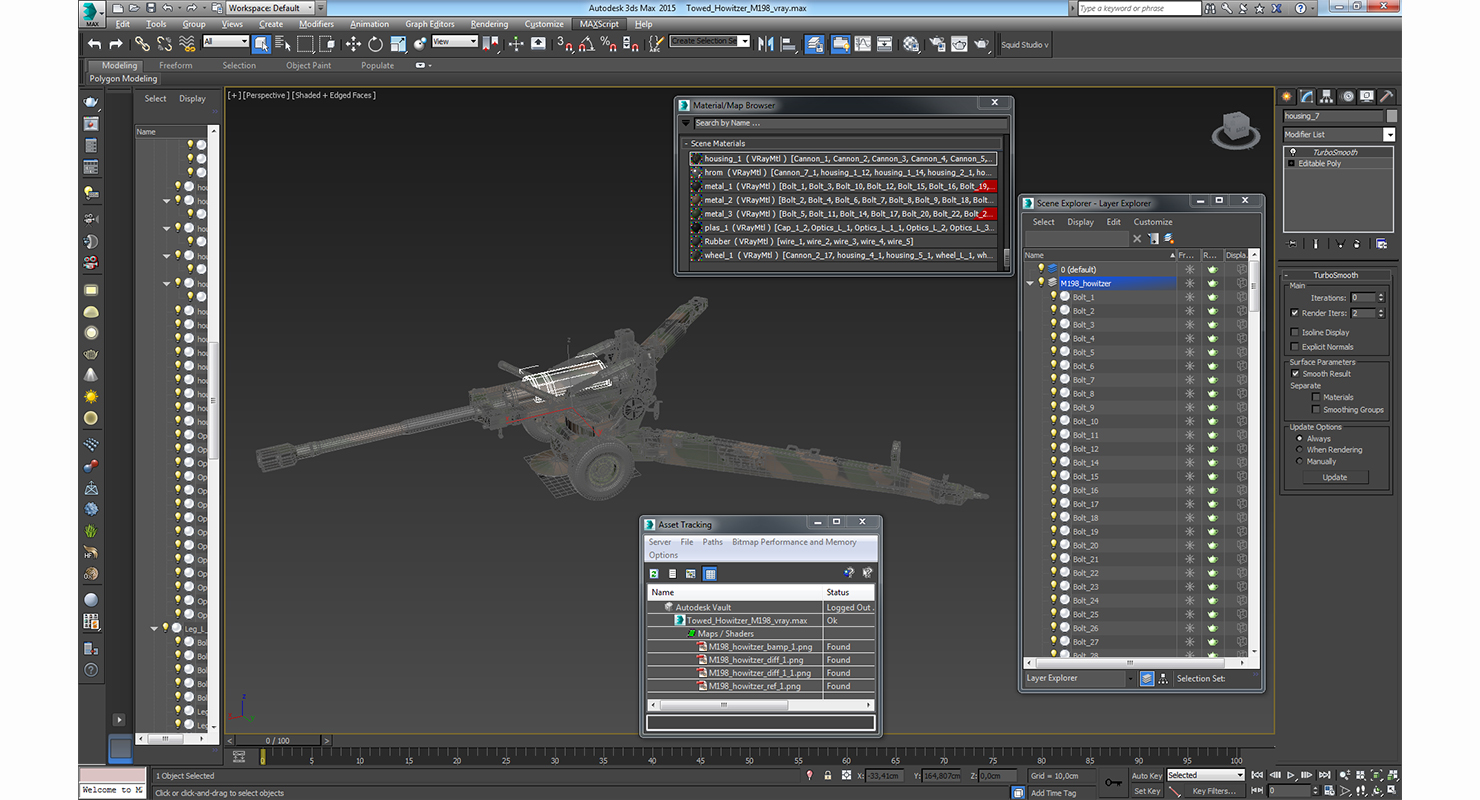Screen dimensions: 1480x800
Task: Click Configure Modifier Sets icon
Action: [1381, 243]
